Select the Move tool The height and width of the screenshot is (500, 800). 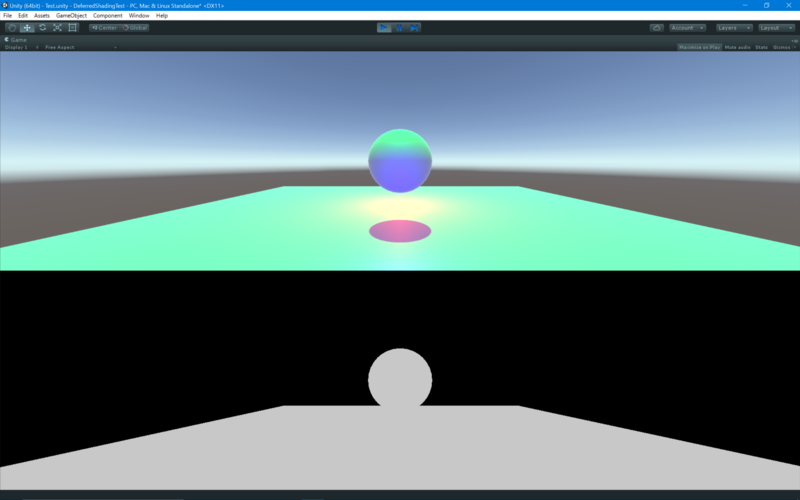27,28
